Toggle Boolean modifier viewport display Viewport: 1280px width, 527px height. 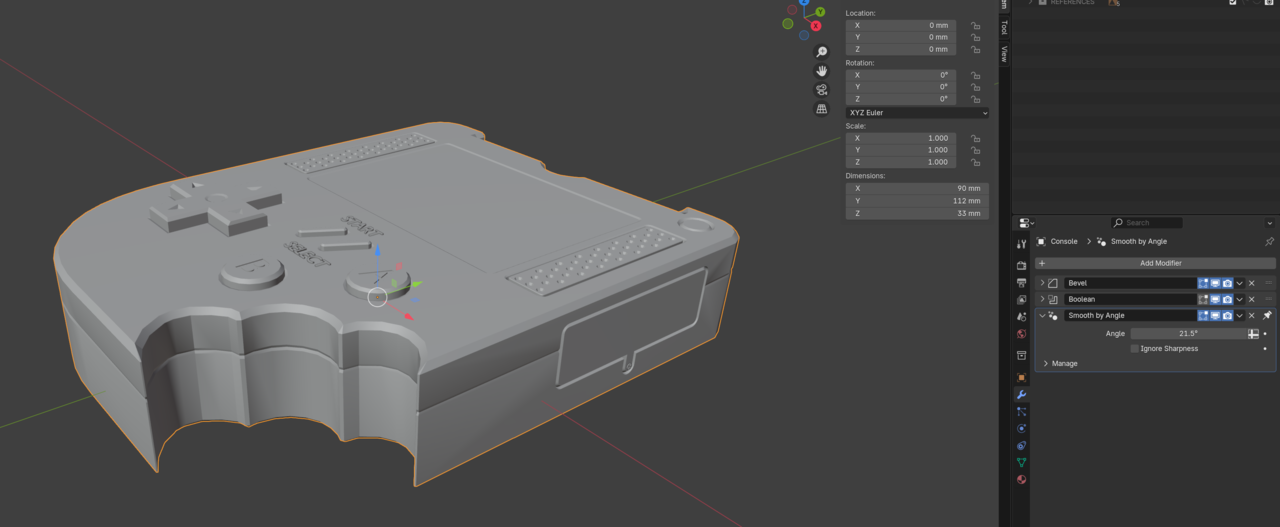point(1216,299)
